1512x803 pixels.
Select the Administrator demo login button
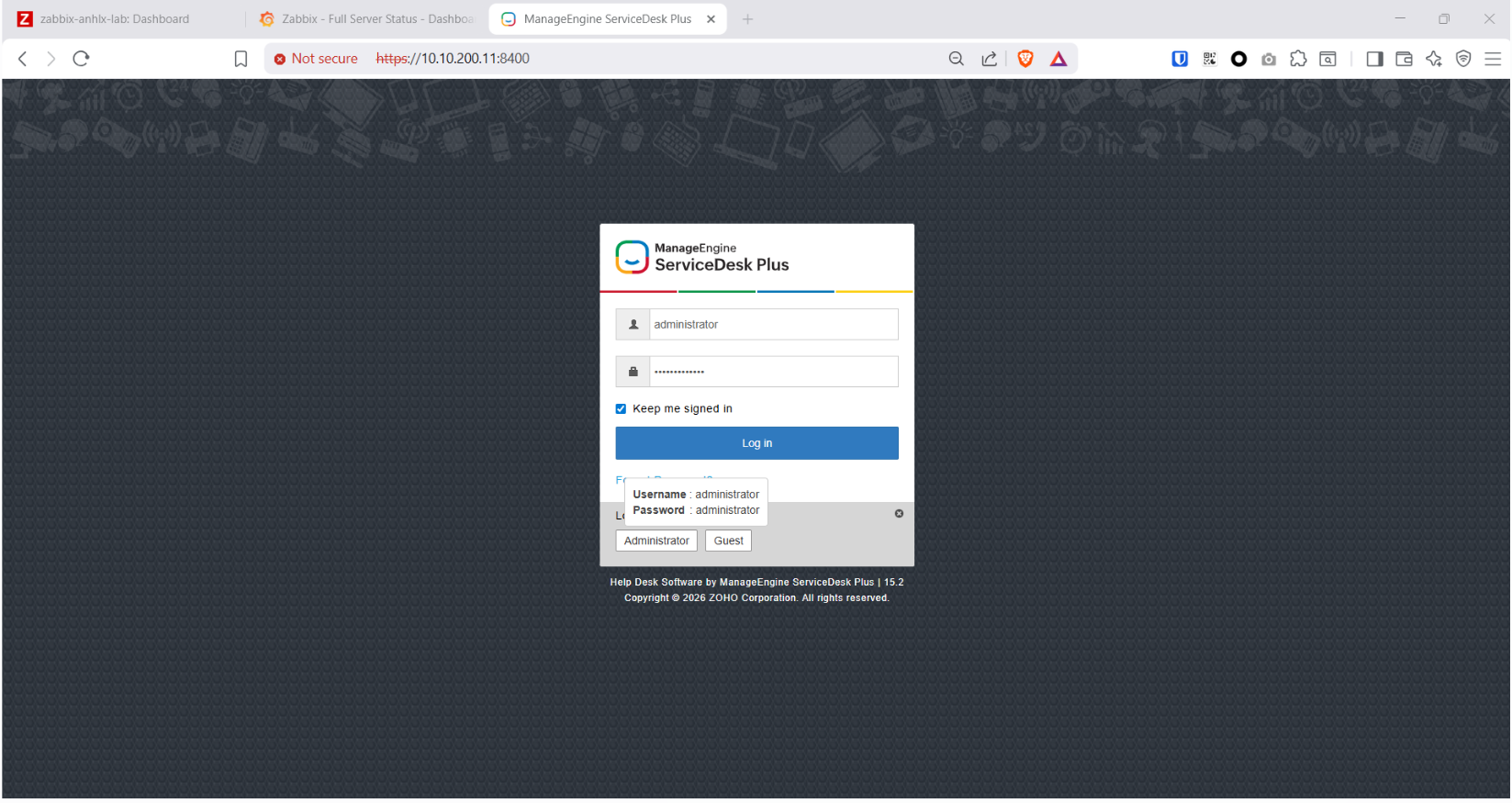point(656,541)
